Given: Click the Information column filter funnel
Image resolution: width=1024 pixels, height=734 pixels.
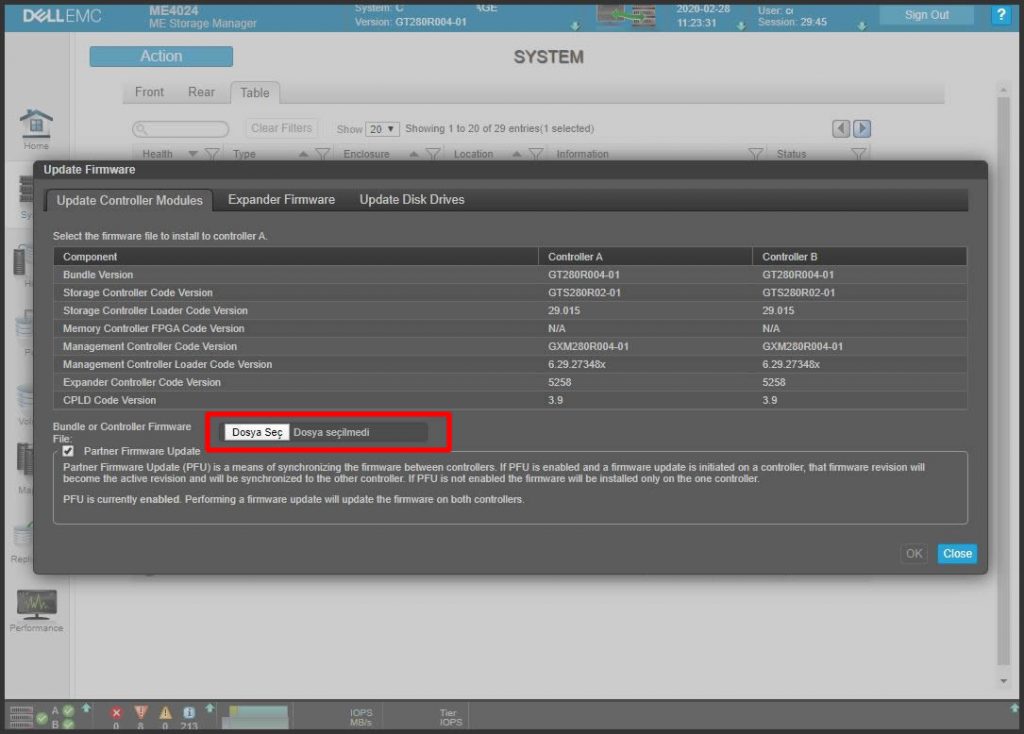Looking at the screenshot, I should tap(756, 154).
